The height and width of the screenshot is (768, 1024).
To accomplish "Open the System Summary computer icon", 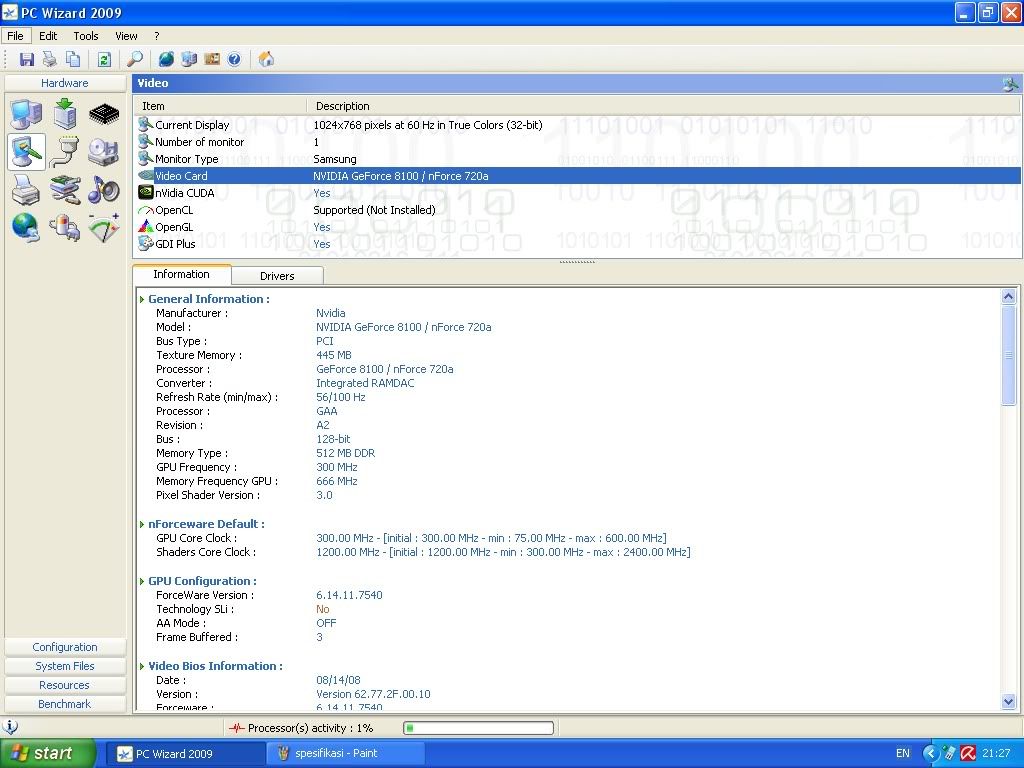I will pyautogui.click(x=27, y=114).
